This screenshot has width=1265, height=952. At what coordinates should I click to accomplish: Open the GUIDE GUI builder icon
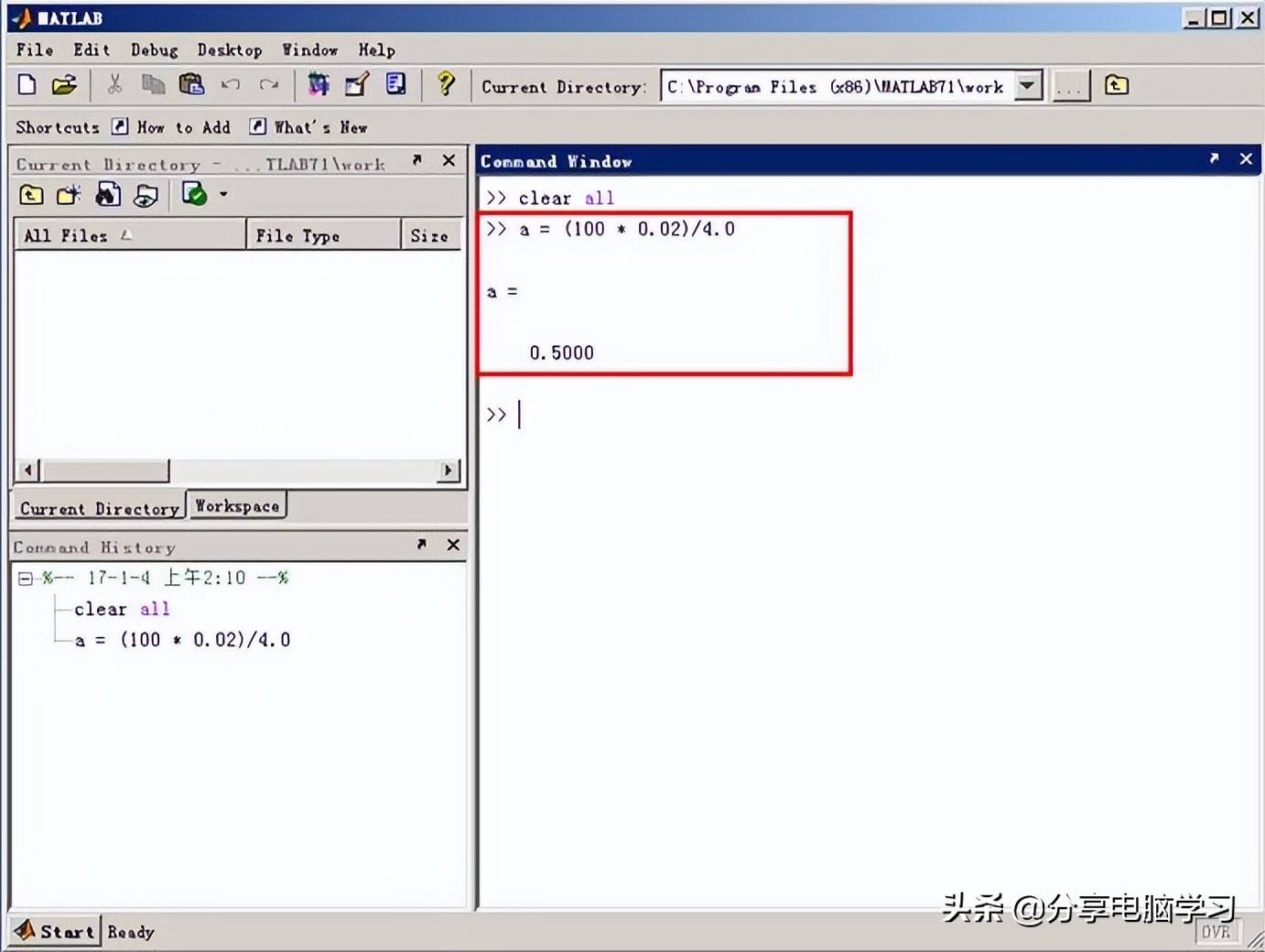point(357,85)
